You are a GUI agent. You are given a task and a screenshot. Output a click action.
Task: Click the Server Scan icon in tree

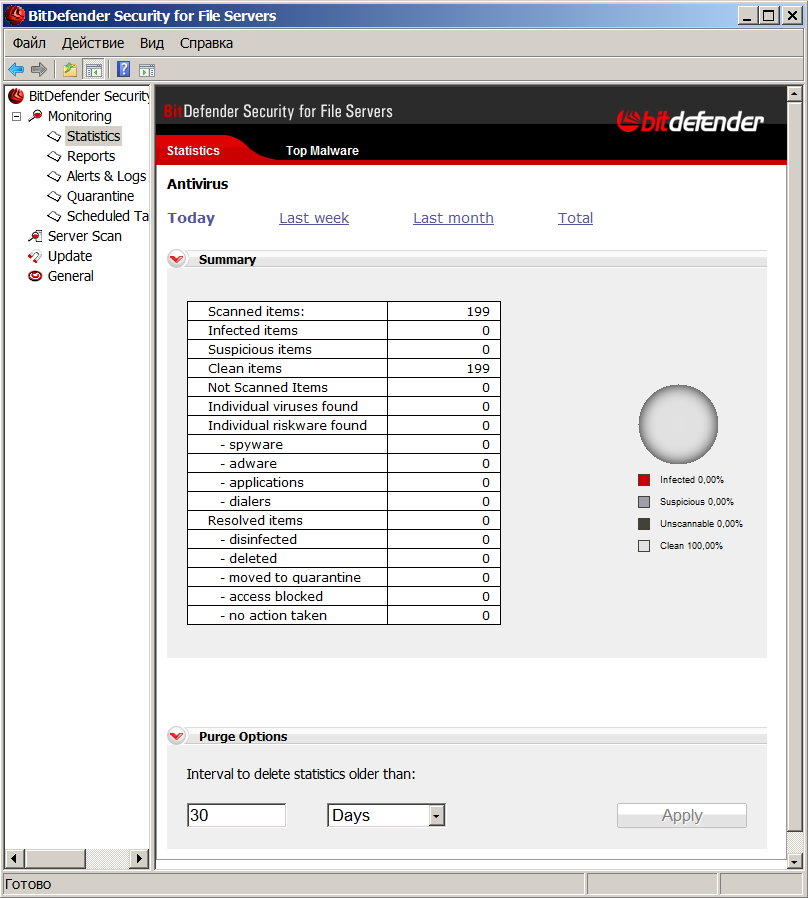point(36,236)
